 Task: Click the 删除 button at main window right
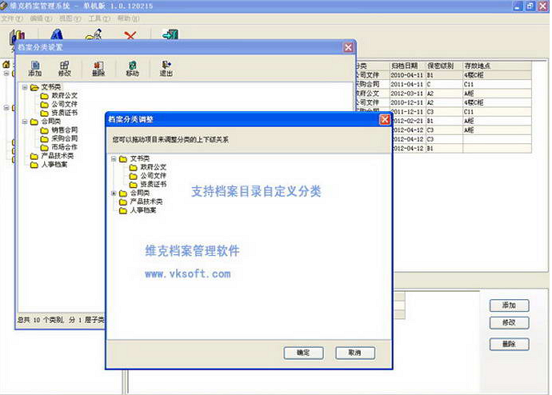tap(509, 344)
